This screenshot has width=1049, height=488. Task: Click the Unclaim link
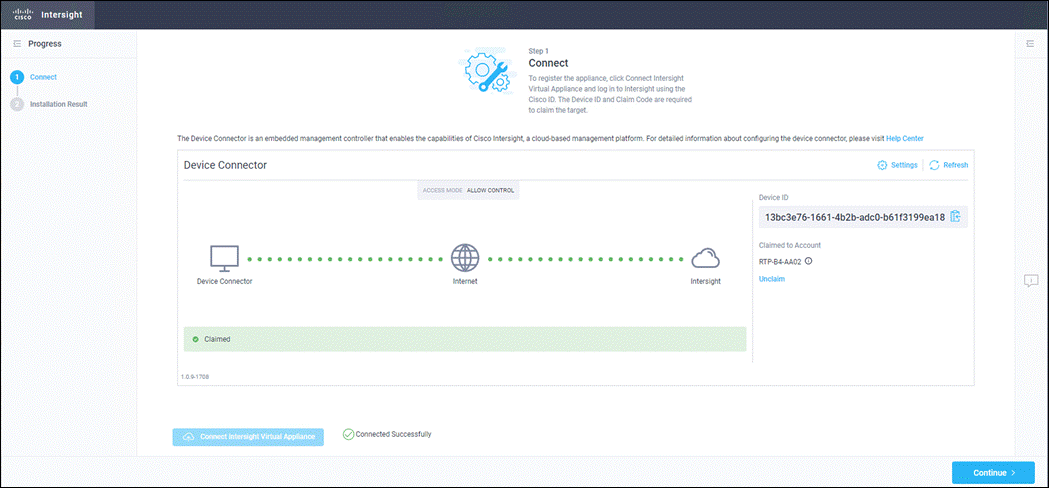pyautogui.click(x=772, y=279)
